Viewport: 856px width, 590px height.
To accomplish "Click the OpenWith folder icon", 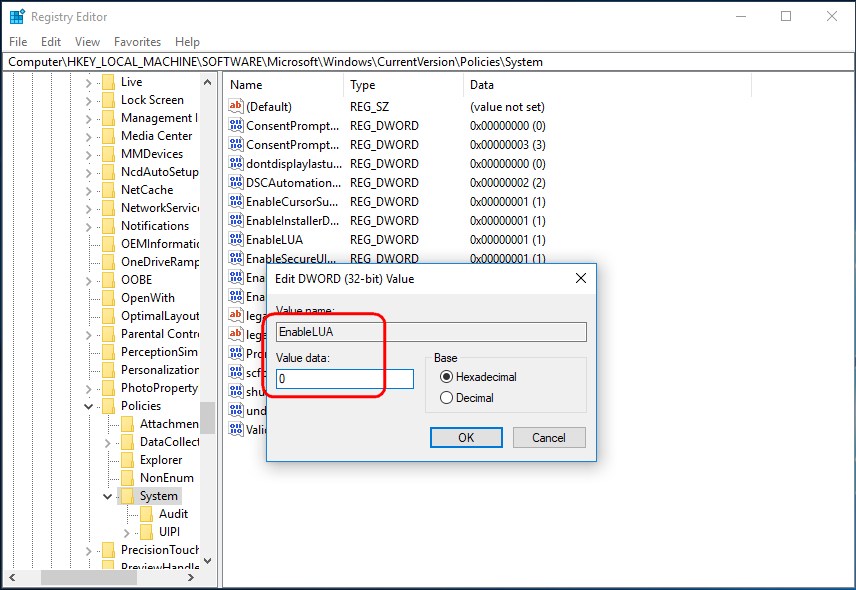I will [109, 298].
